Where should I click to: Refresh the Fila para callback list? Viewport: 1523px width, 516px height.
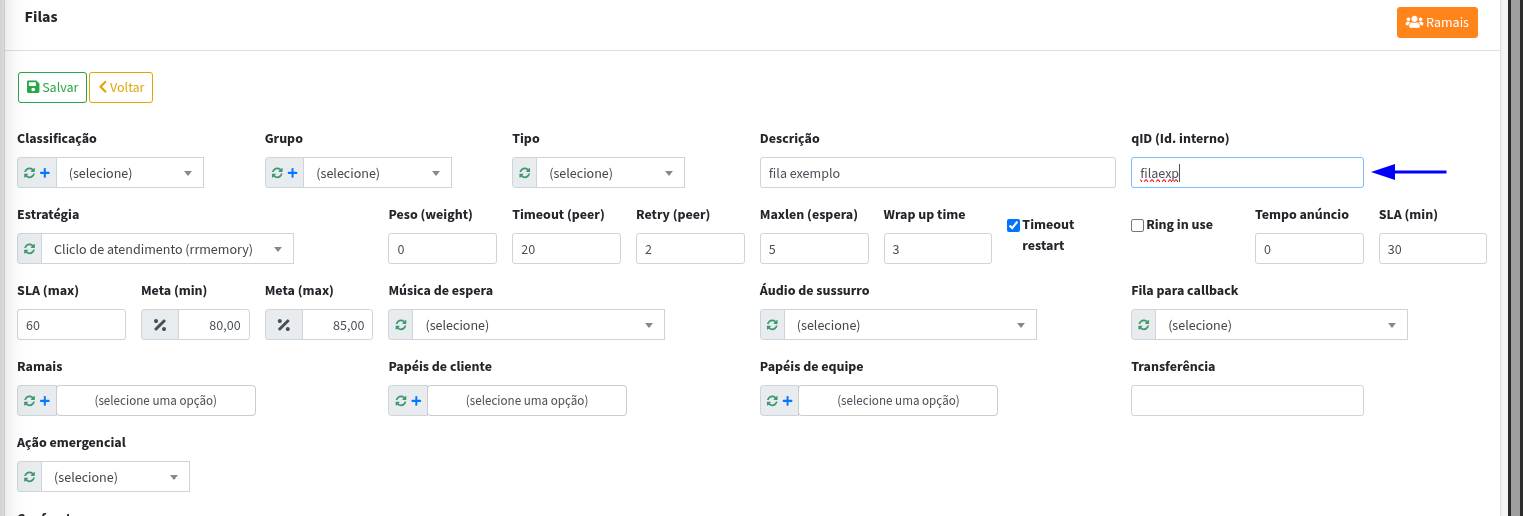pos(1144,325)
